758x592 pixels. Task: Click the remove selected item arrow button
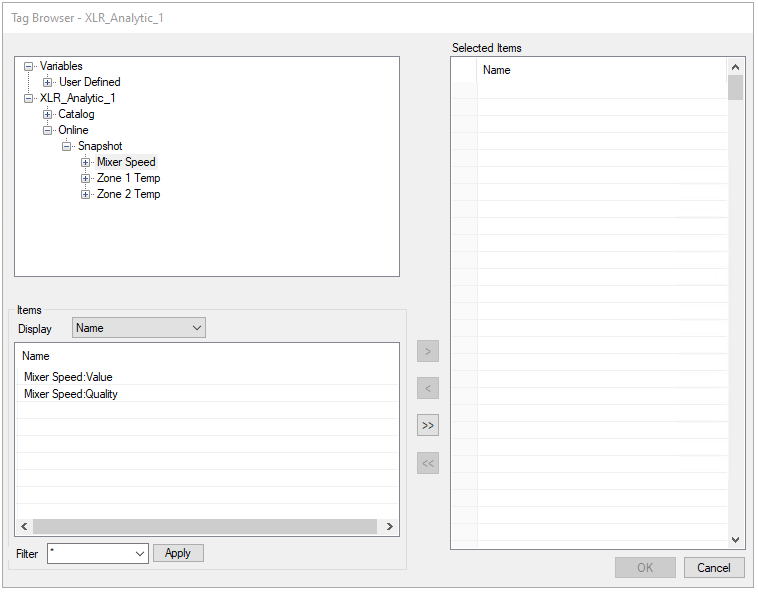[428, 388]
